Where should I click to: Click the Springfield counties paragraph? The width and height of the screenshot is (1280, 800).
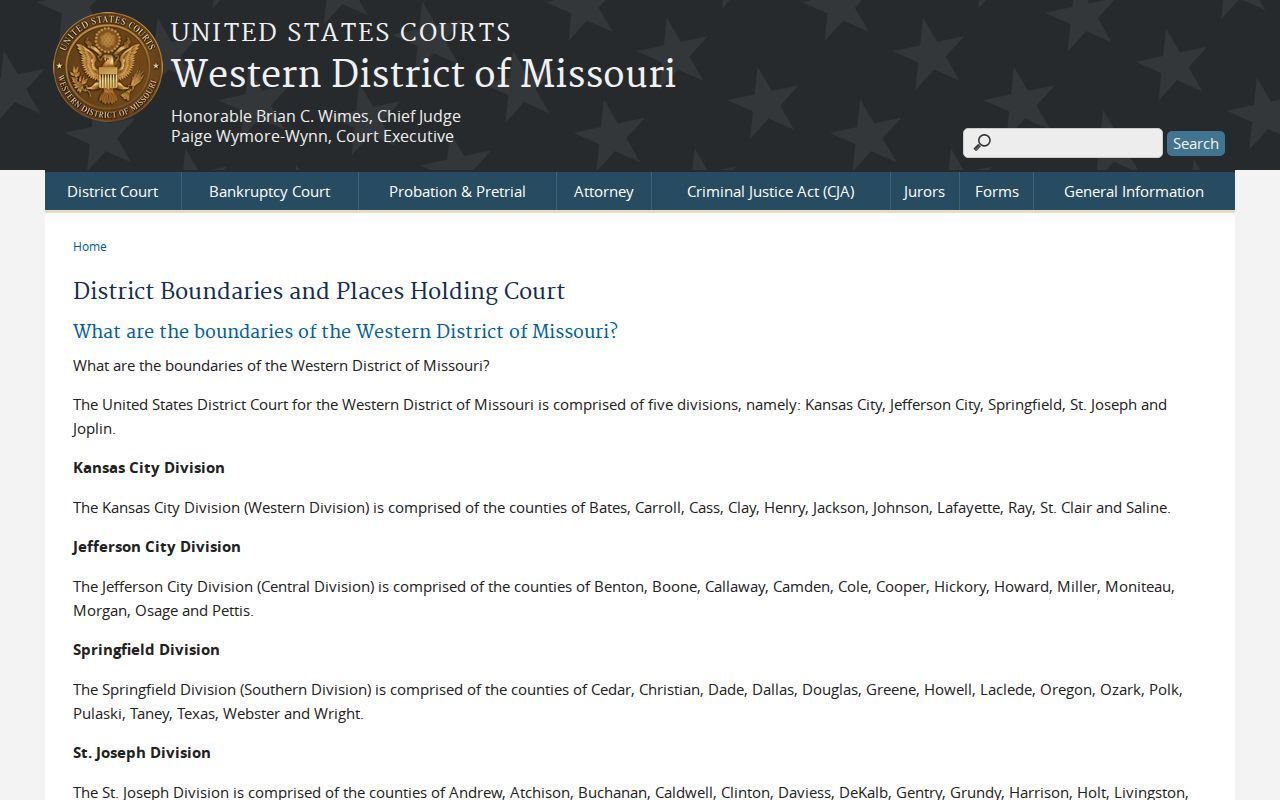coord(628,701)
